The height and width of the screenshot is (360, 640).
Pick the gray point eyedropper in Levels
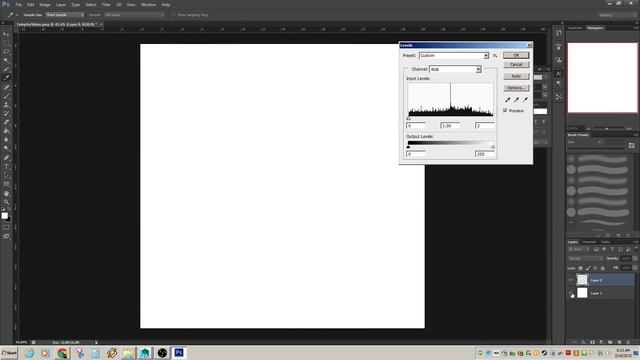tap(517, 100)
